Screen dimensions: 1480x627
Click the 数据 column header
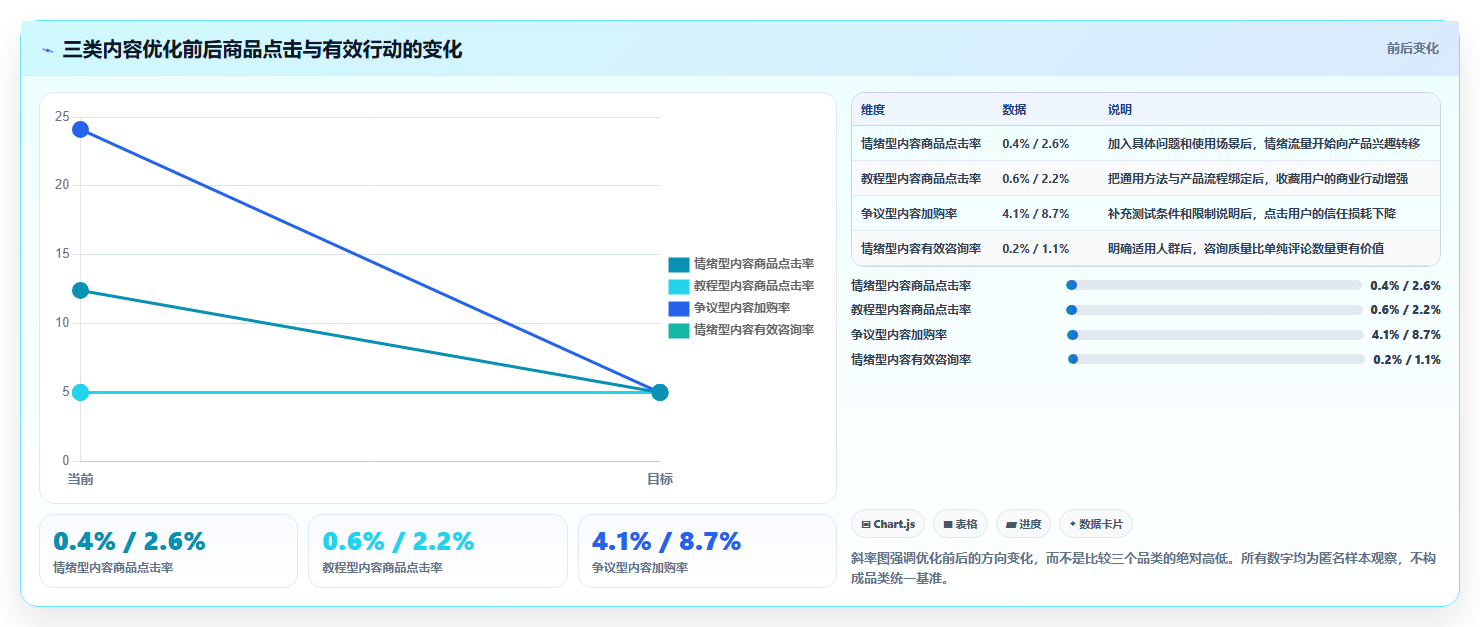click(1014, 110)
